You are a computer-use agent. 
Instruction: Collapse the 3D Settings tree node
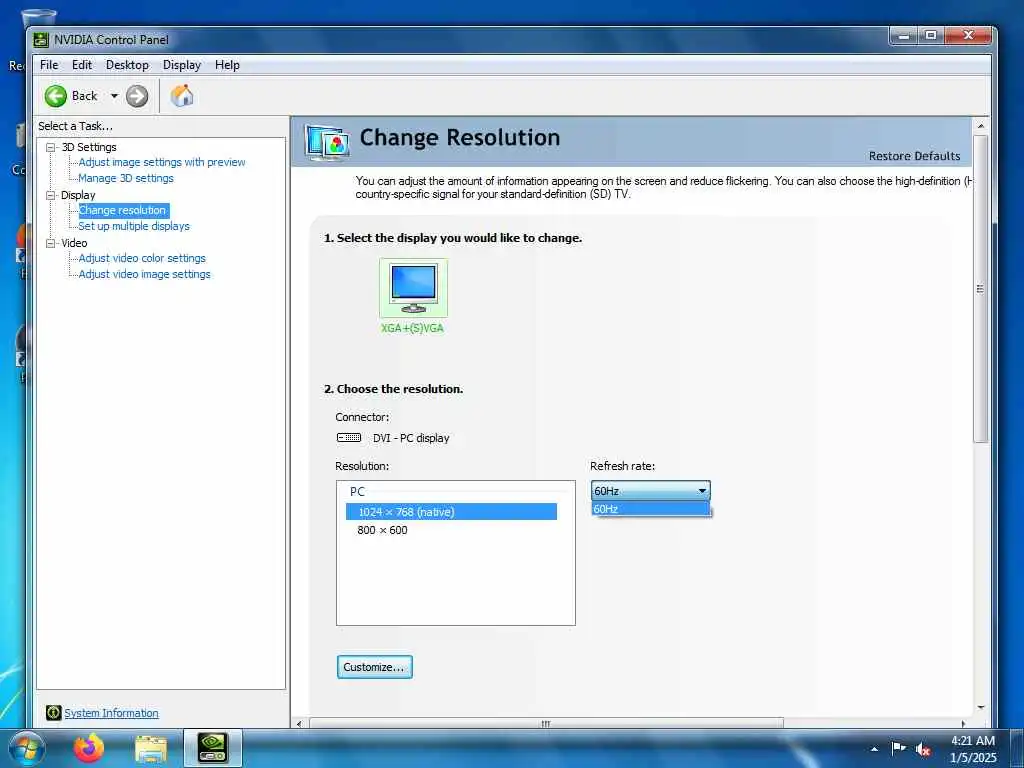[50, 147]
